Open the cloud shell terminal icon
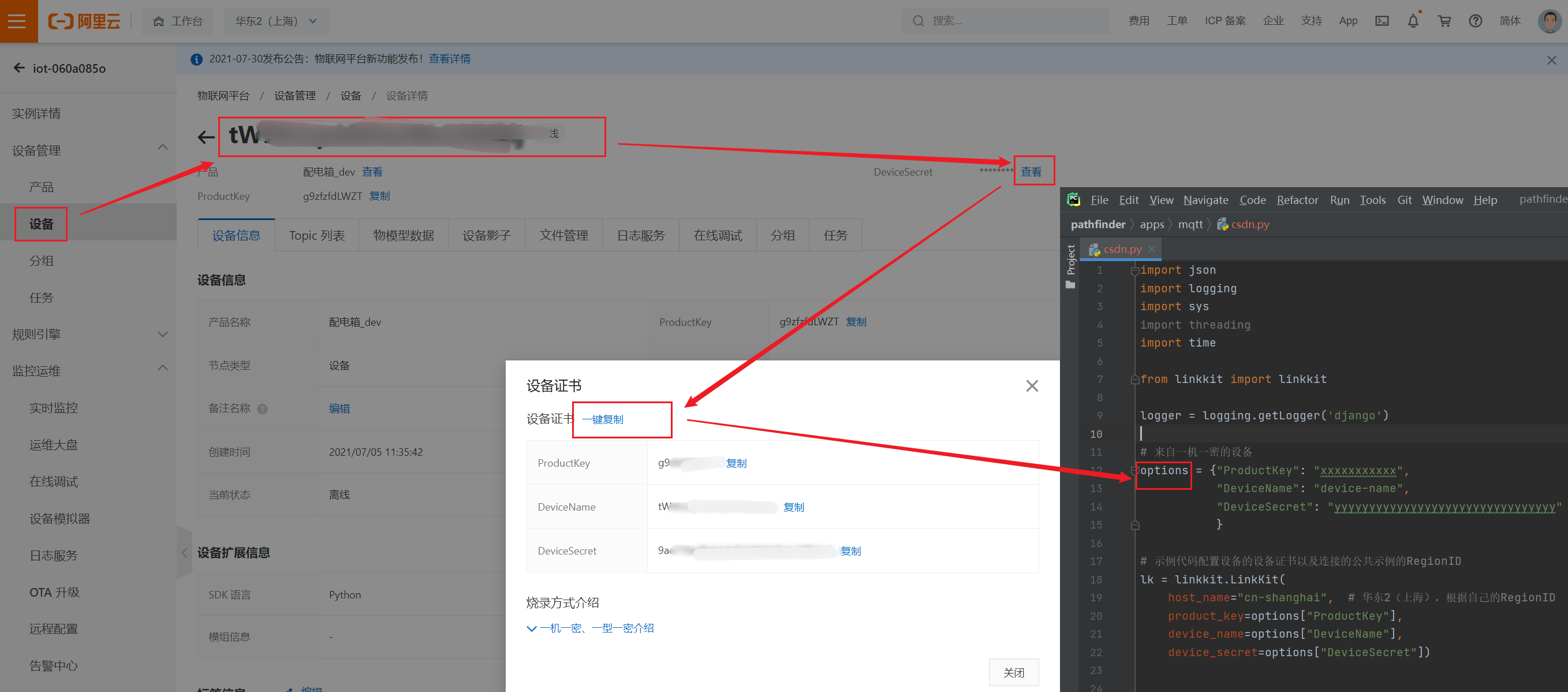Image resolution: width=1568 pixels, height=692 pixels. coord(1382,21)
